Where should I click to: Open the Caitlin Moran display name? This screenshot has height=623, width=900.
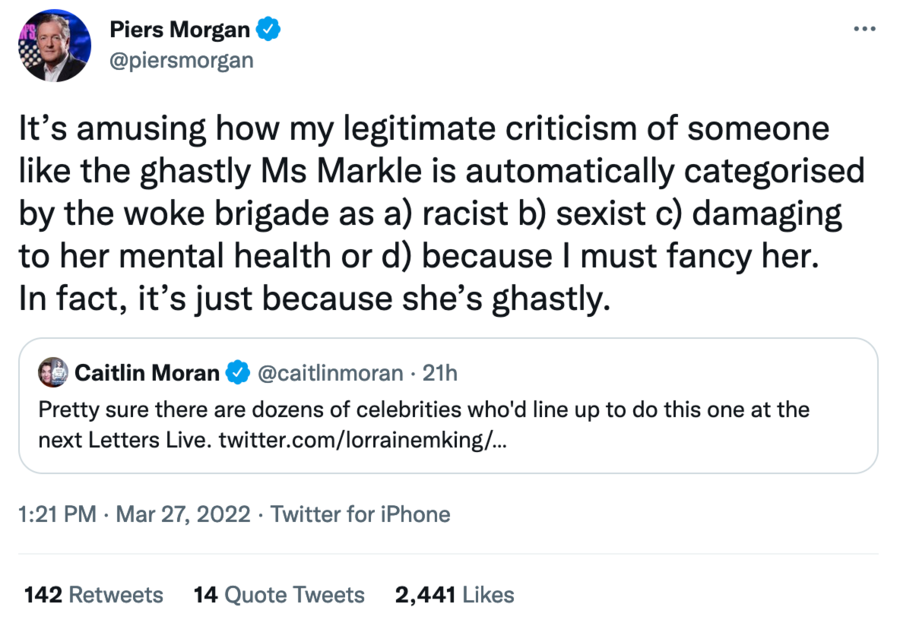pos(146,373)
